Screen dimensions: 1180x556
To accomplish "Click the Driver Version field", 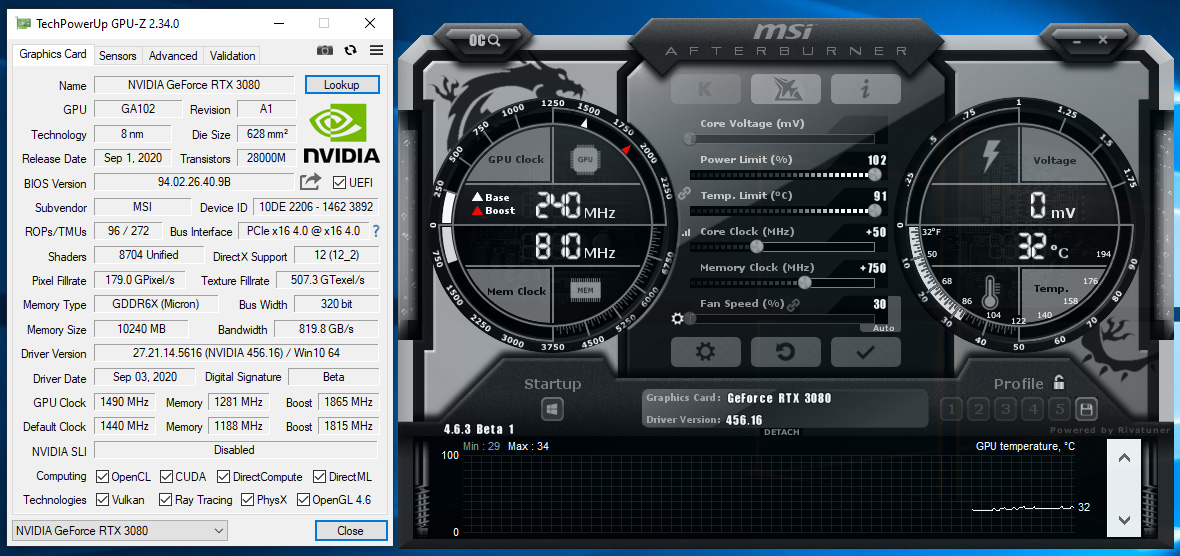I will tap(237, 353).
